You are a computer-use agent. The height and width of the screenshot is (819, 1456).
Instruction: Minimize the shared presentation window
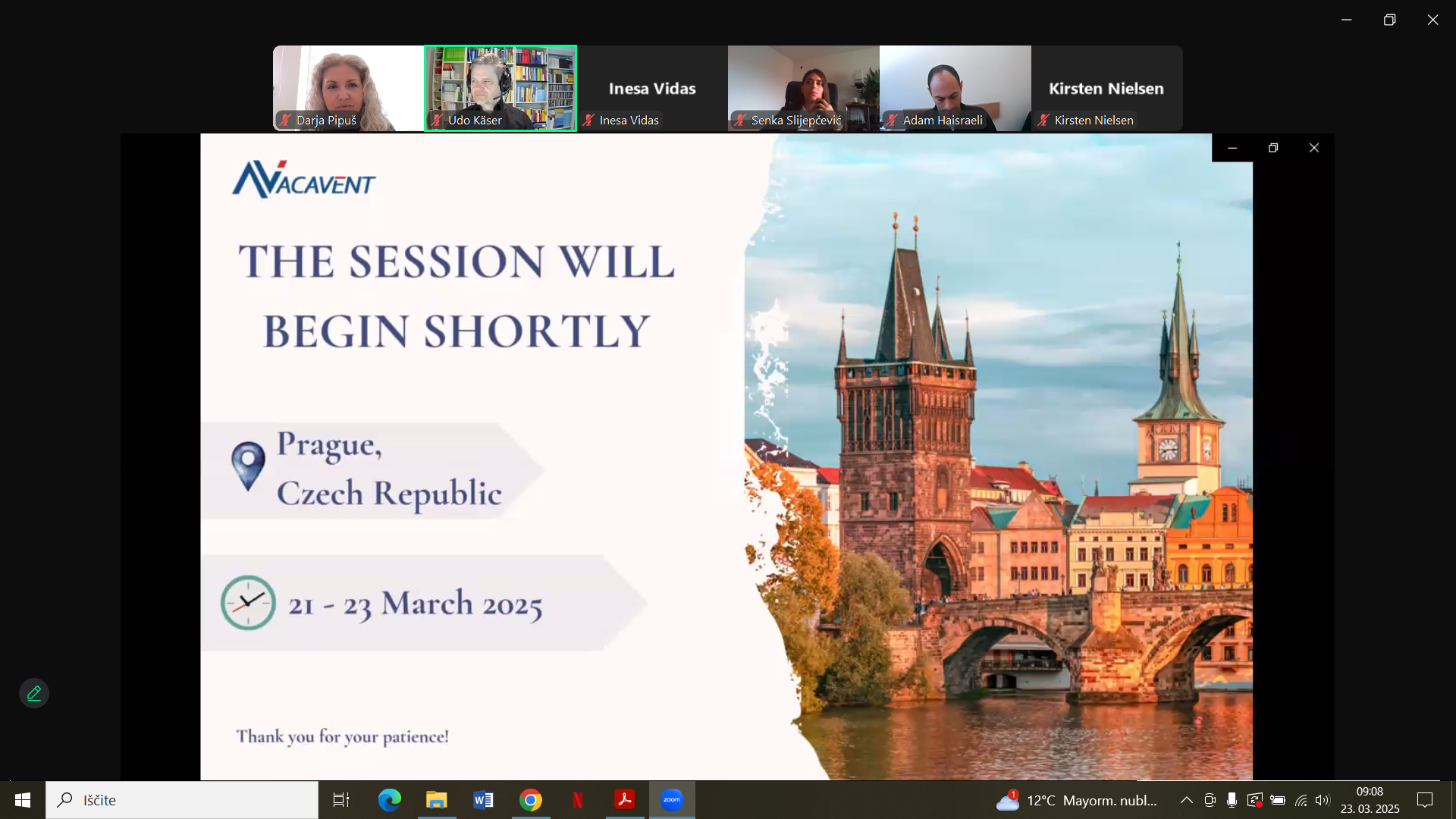pyautogui.click(x=1232, y=148)
